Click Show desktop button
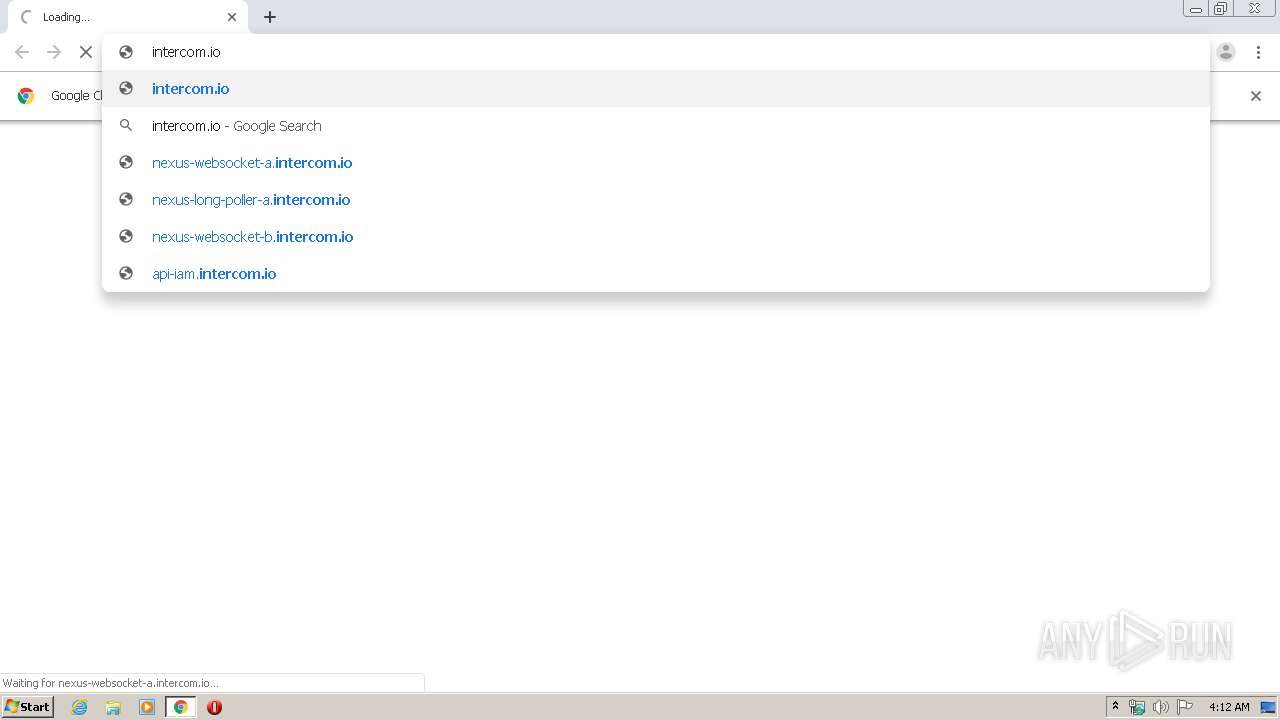The height and width of the screenshot is (720, 1280). click(1268, 707)
